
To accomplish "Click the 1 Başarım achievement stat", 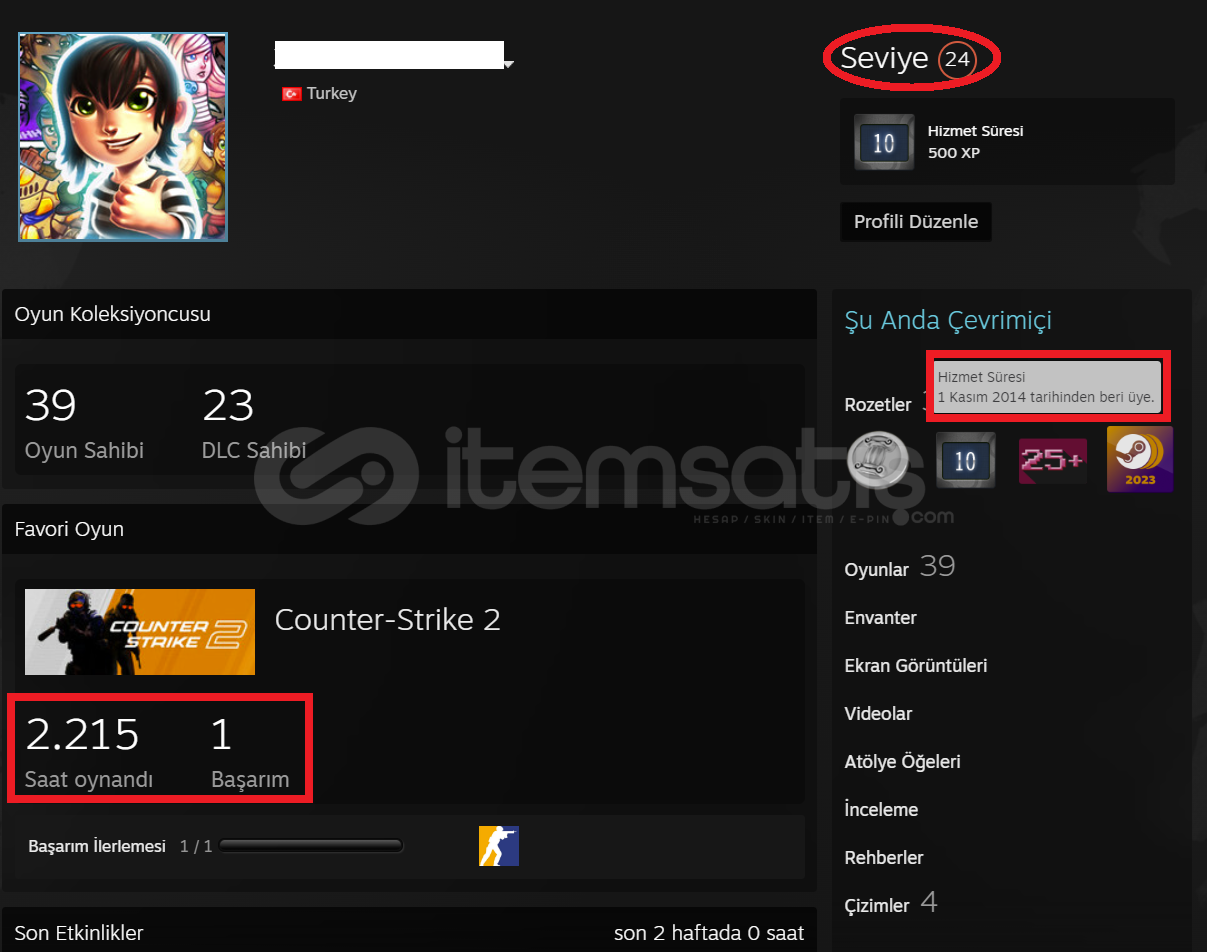I will click(x=250, y=752).
